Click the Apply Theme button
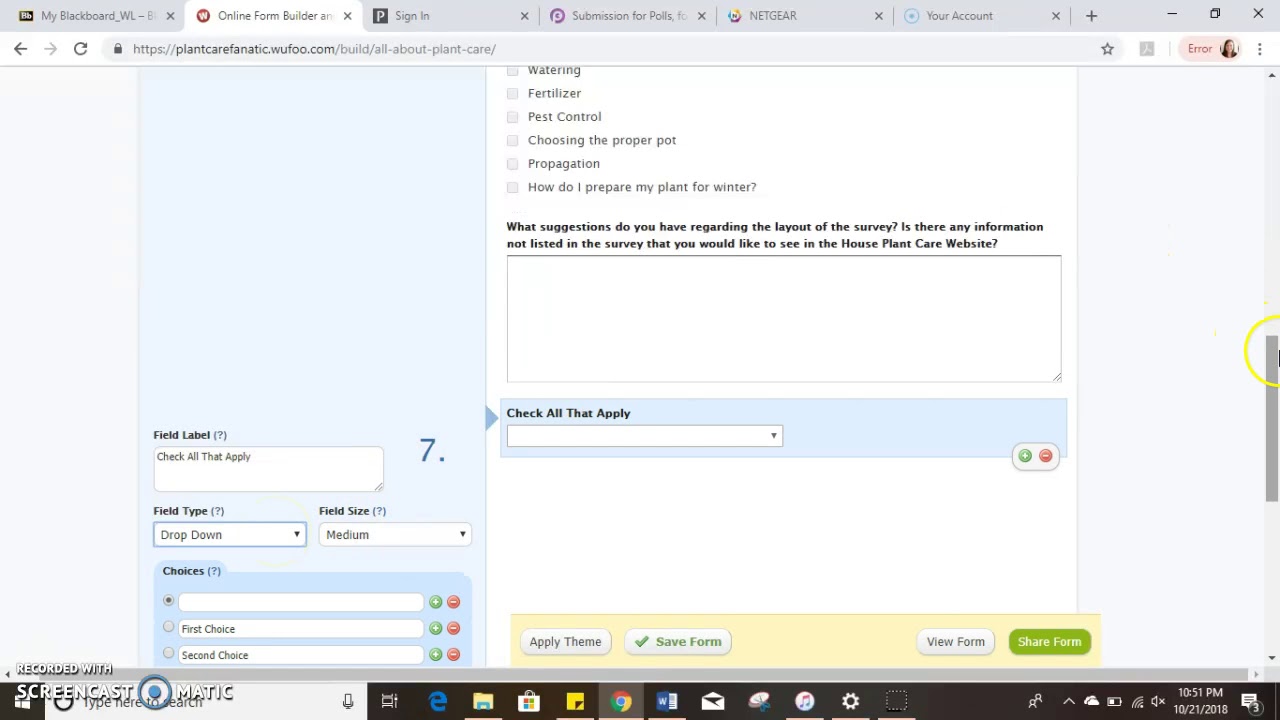 pos(565,642)
